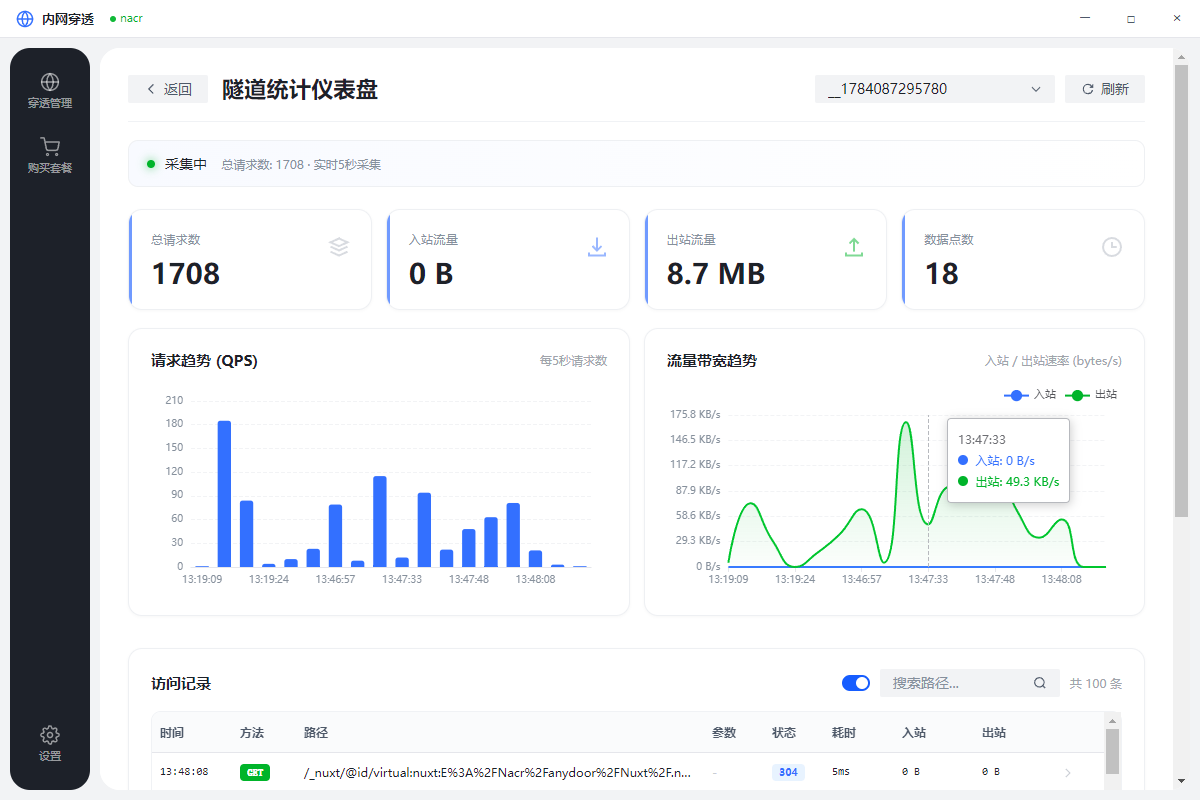Viewport: 1200px width, 800px height.
Task: Expand the first access record row chevron
Action: 1068,773
